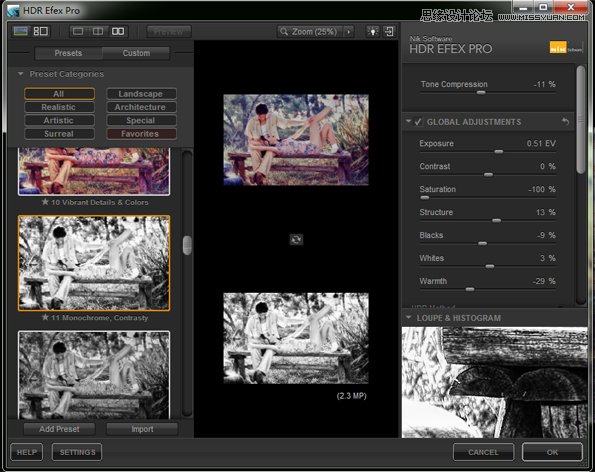Switch to the Custom tab
The width and height of the screenshot is (595, 472).
pyautogui.click(x=136, y=53)
